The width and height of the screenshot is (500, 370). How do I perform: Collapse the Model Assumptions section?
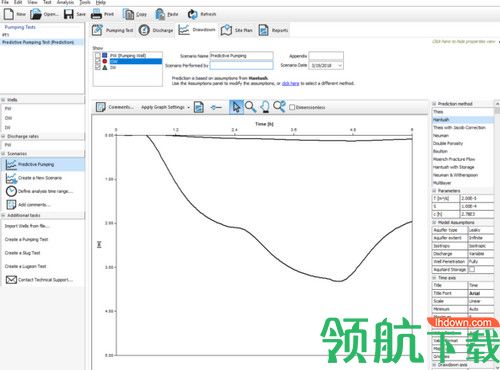tap(434, 222)
